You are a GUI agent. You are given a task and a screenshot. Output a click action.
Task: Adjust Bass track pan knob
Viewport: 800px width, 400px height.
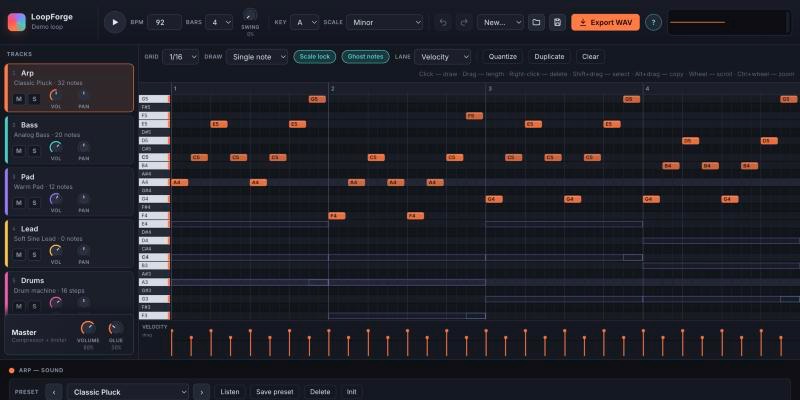coord(84,147)
